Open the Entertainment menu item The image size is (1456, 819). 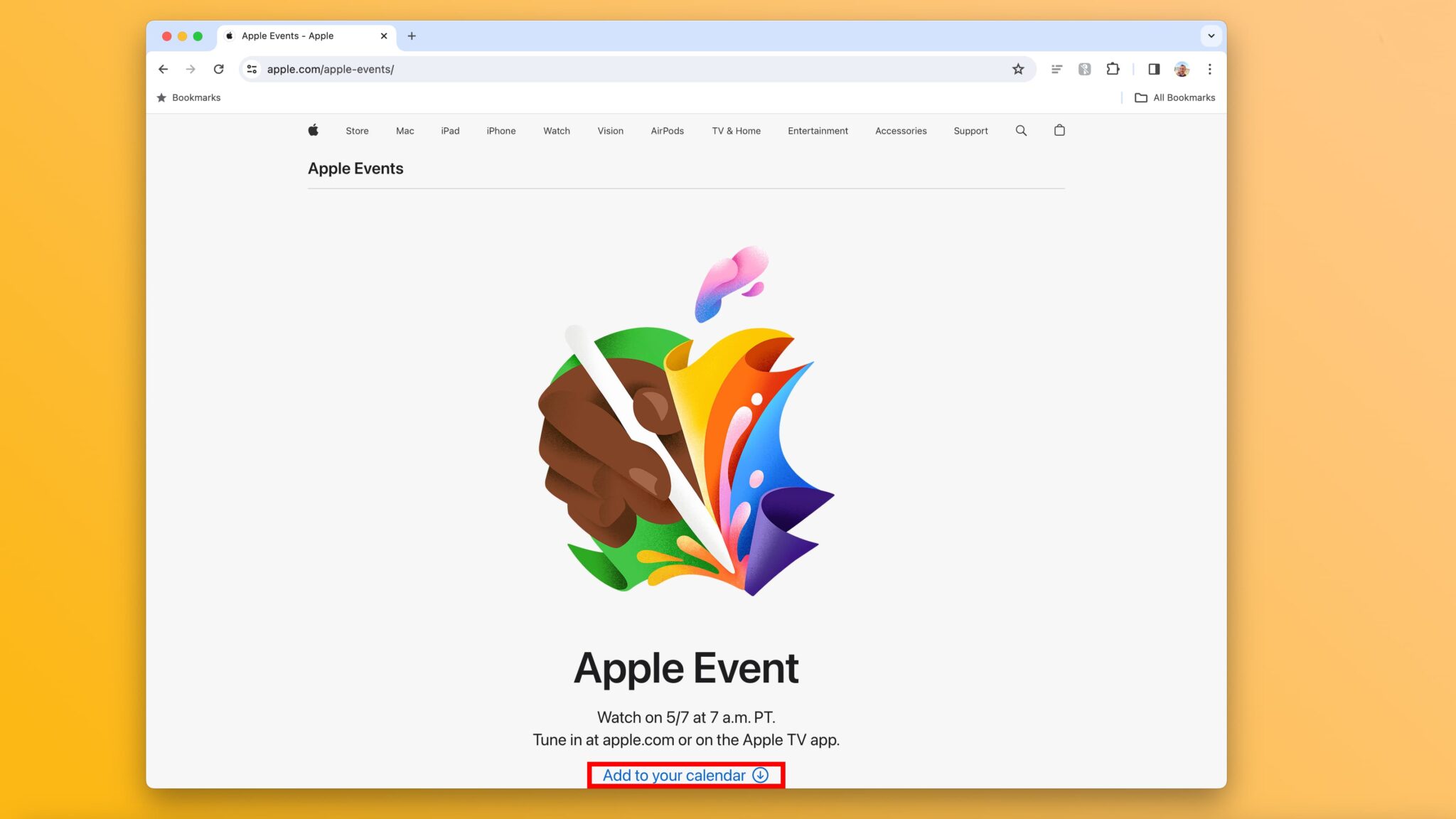818,131
